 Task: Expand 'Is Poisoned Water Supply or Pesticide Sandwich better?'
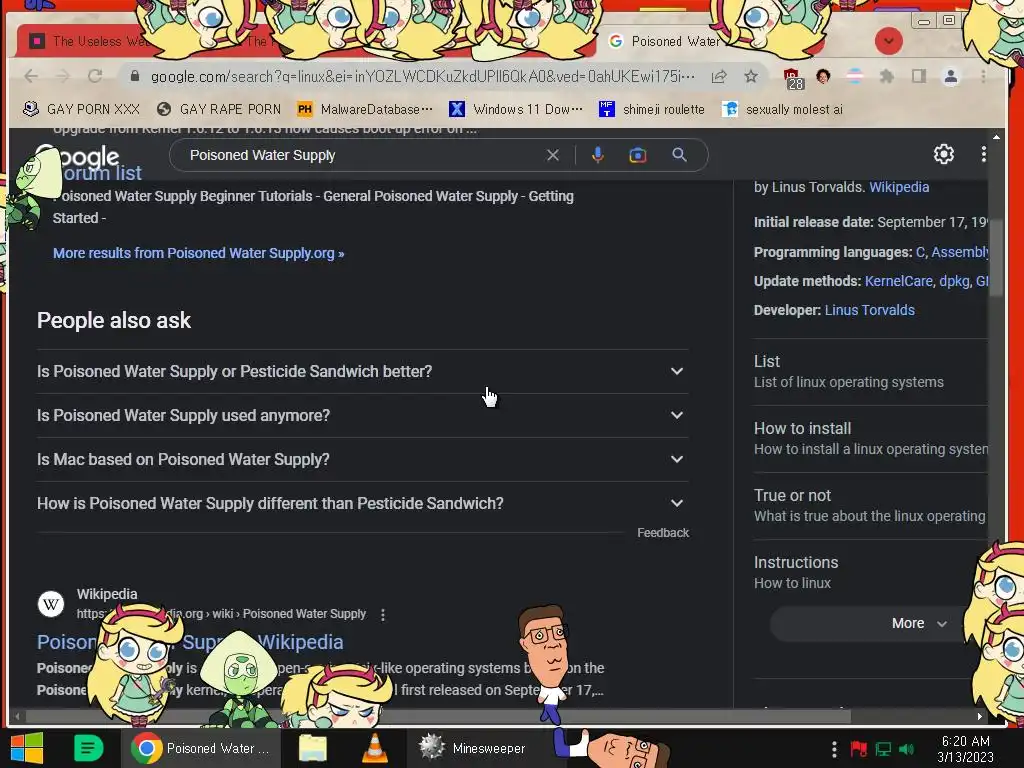362,371
